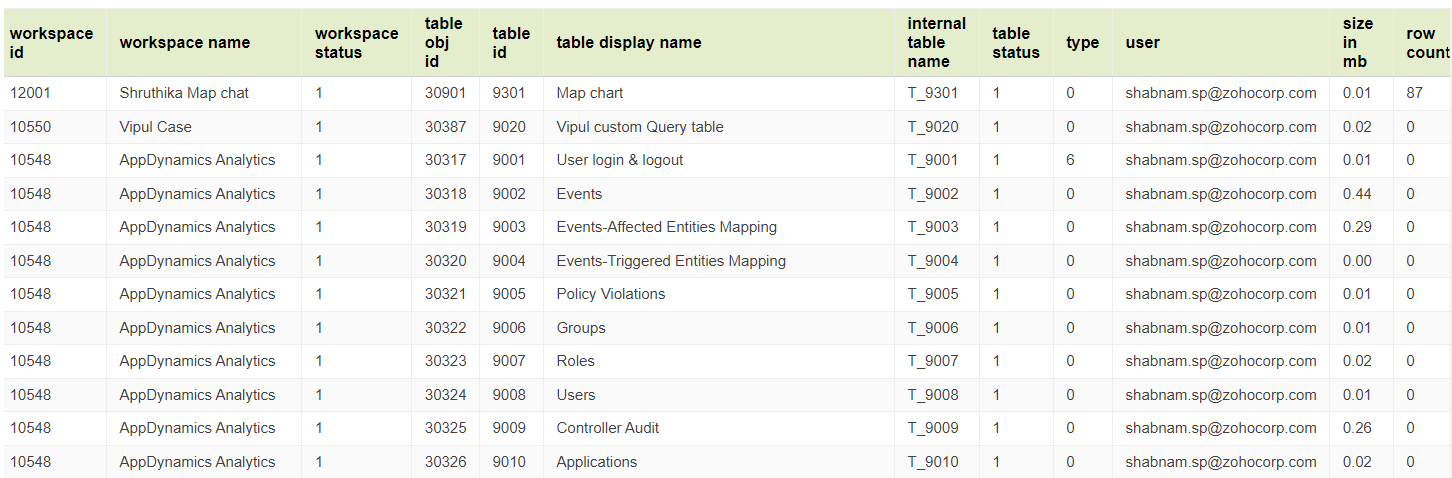1452x478 pixels.
Task: Click the "Events-Triggered Entities Mapping" cell
Action: tap(670, 261)
